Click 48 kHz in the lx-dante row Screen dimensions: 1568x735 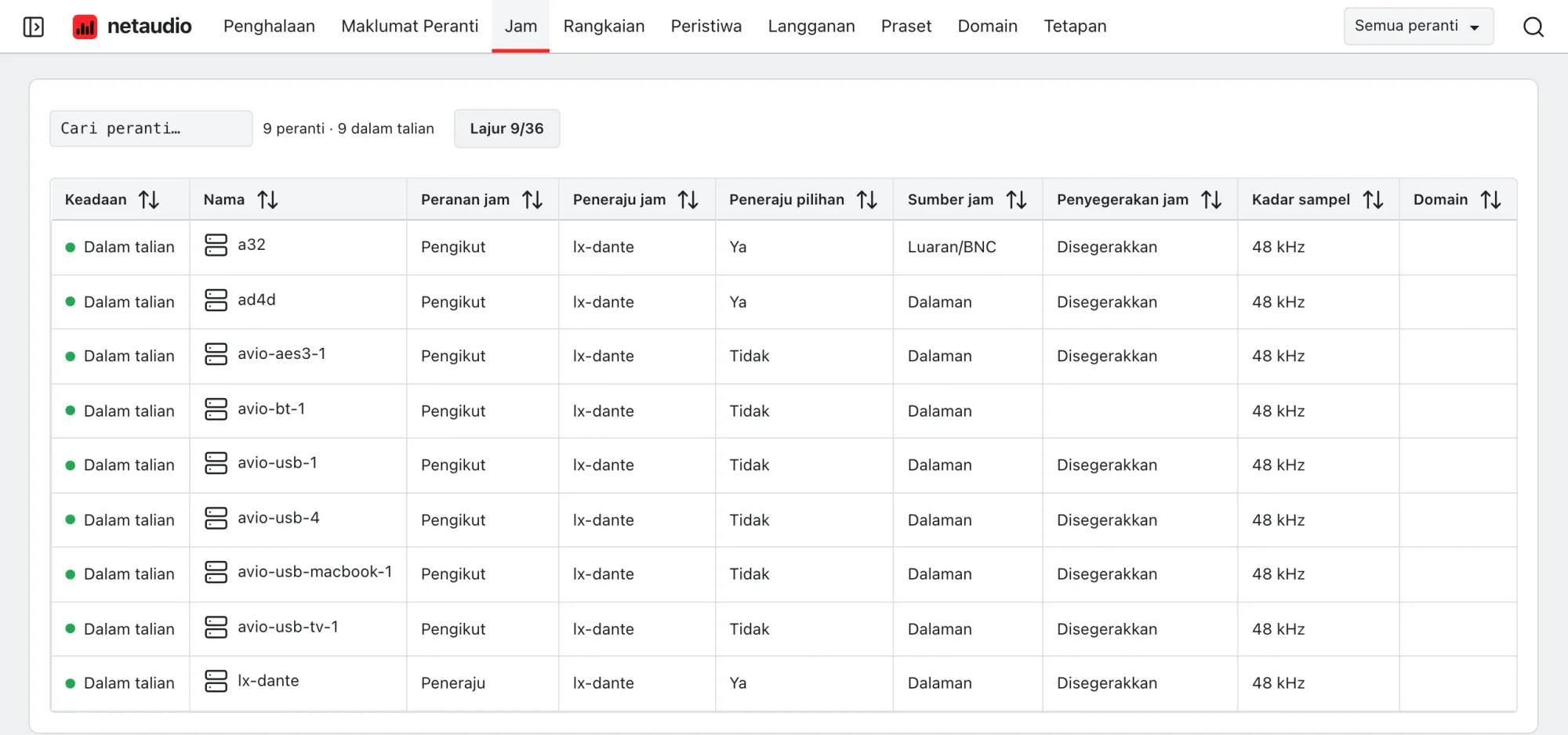coord(1278,683)
